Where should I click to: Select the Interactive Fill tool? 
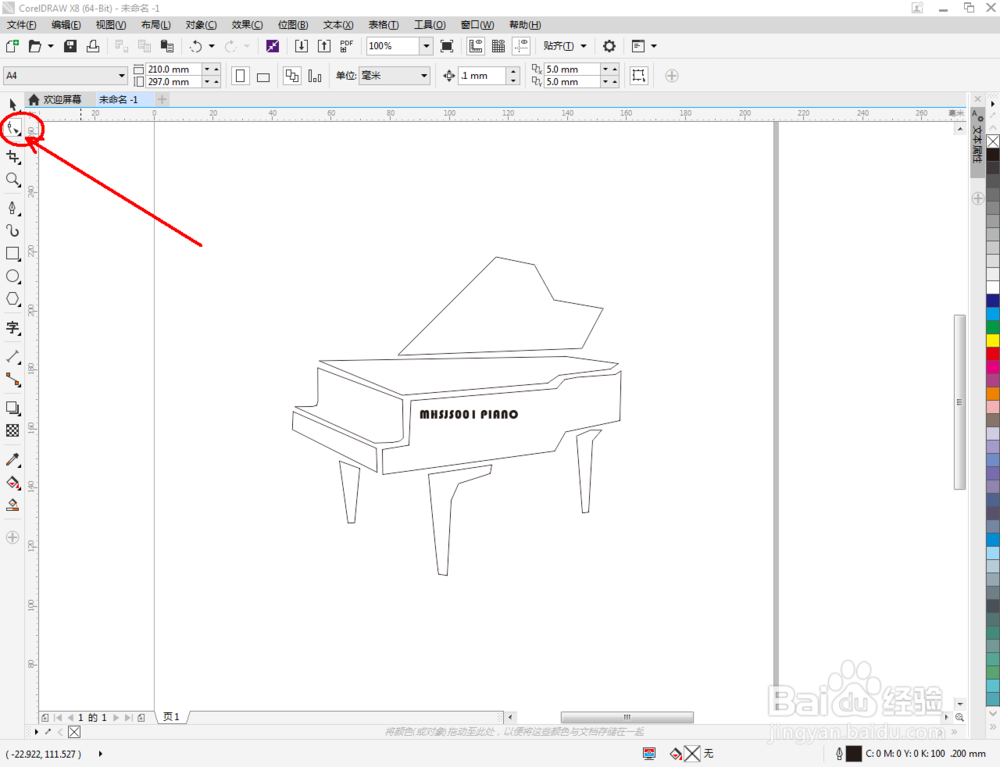point(13,483)
